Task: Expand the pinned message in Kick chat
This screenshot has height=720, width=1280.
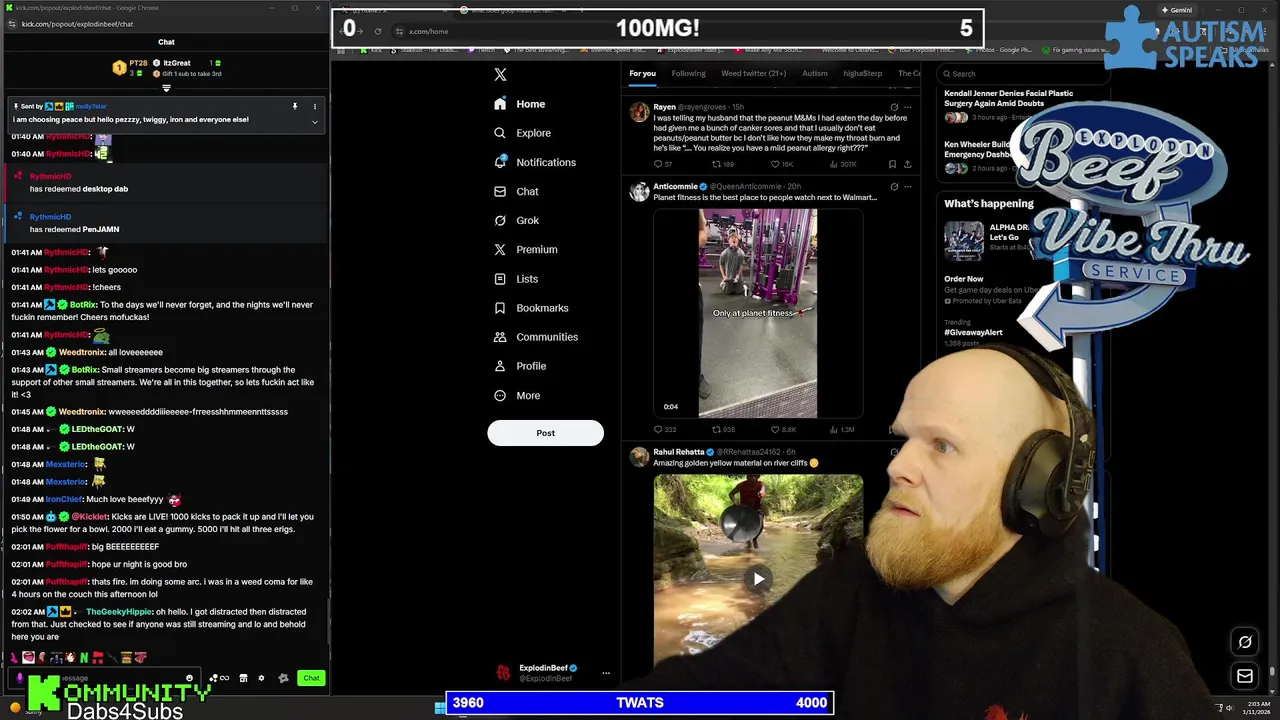Action: tap(314, 122)
